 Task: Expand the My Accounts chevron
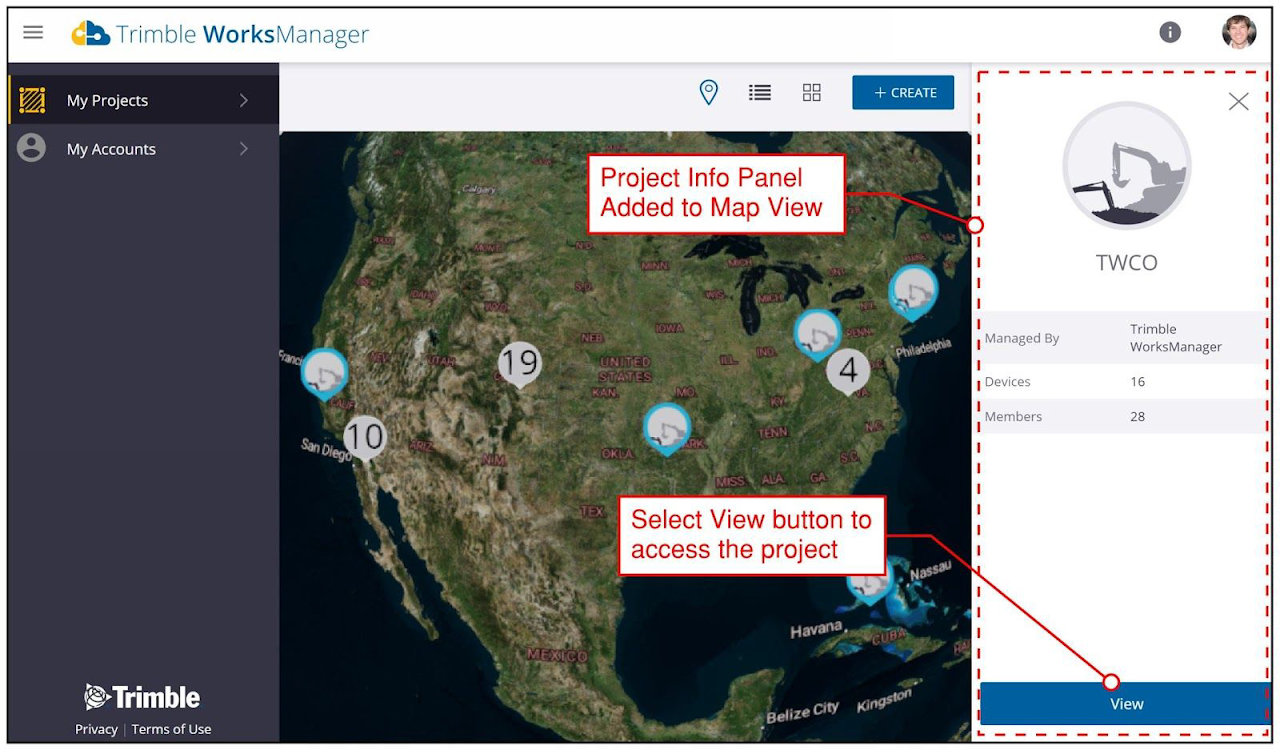(244, 149)
